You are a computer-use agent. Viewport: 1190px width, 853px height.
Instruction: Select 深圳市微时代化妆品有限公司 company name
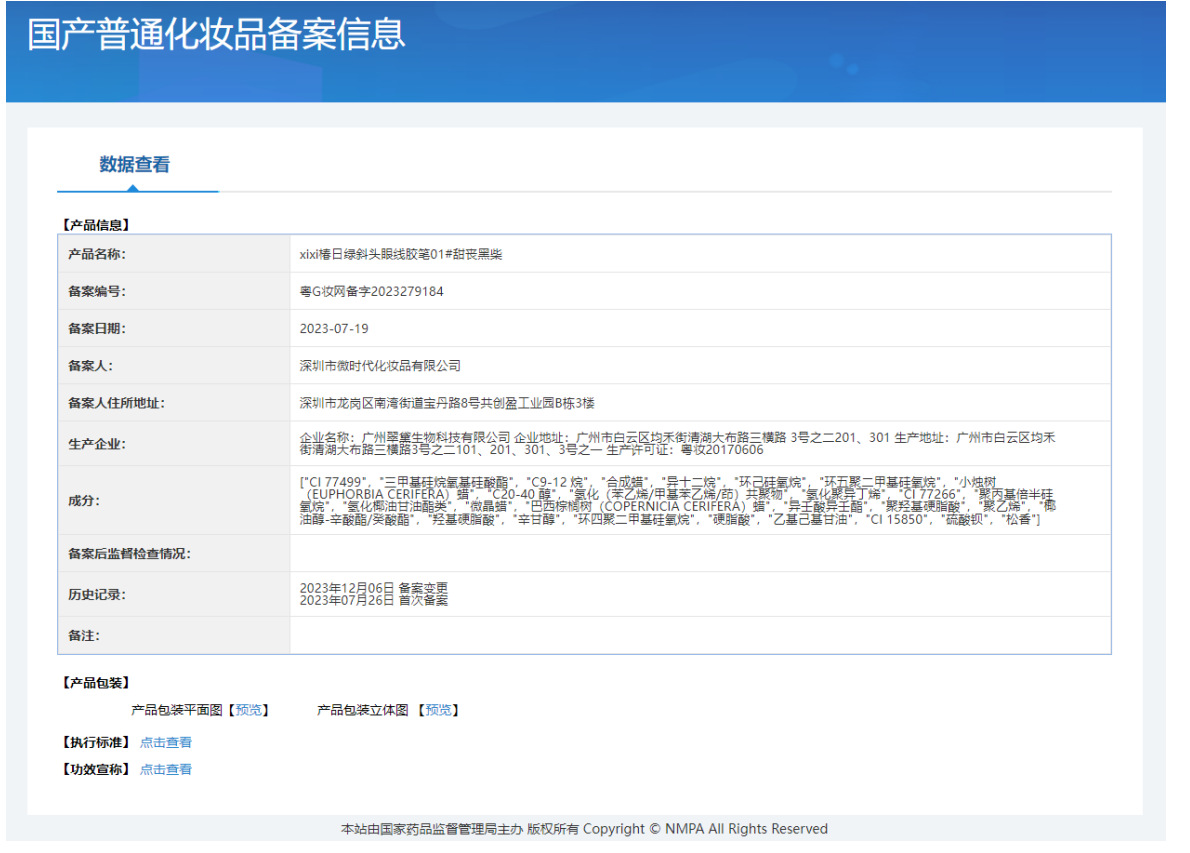click(380, 366)
